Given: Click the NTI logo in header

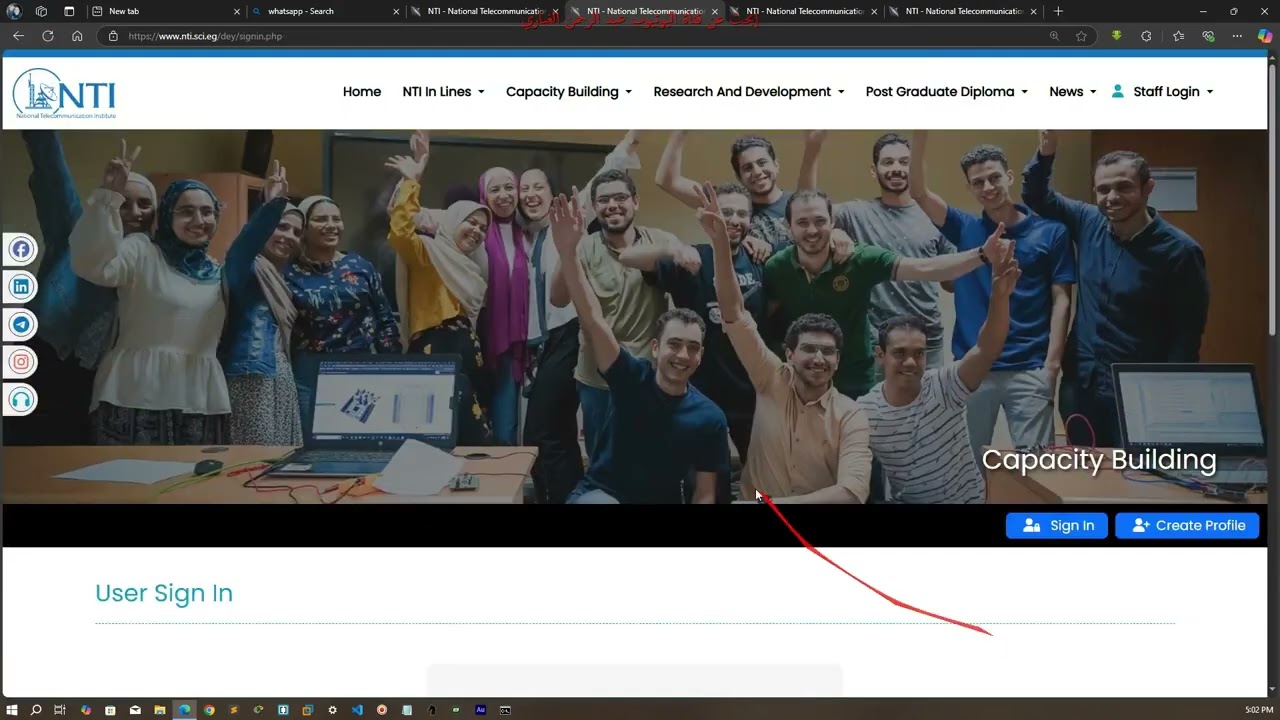Looking at the screenshot, I should pos(64,94).
